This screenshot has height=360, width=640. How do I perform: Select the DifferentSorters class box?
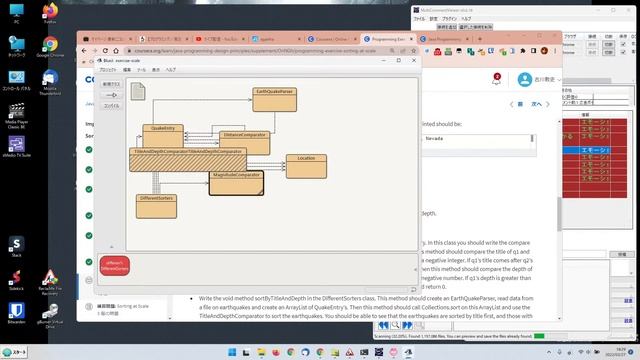[x=156, y=206]
